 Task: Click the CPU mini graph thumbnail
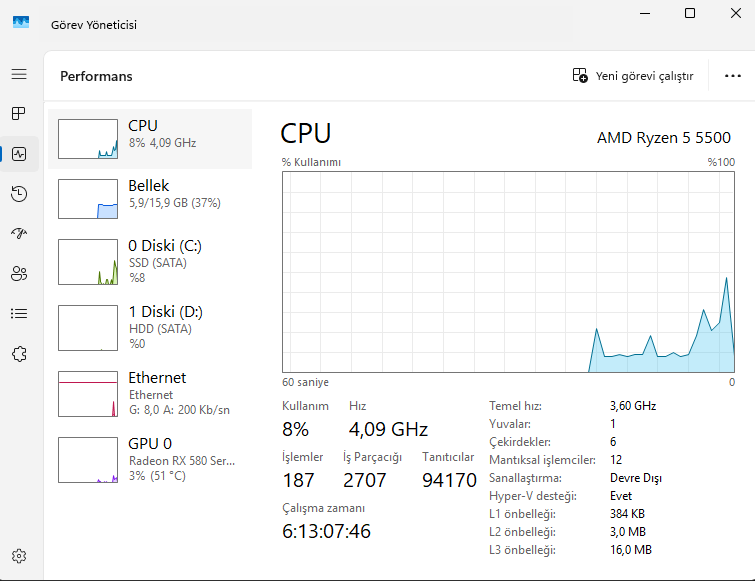tap(88, 139)
